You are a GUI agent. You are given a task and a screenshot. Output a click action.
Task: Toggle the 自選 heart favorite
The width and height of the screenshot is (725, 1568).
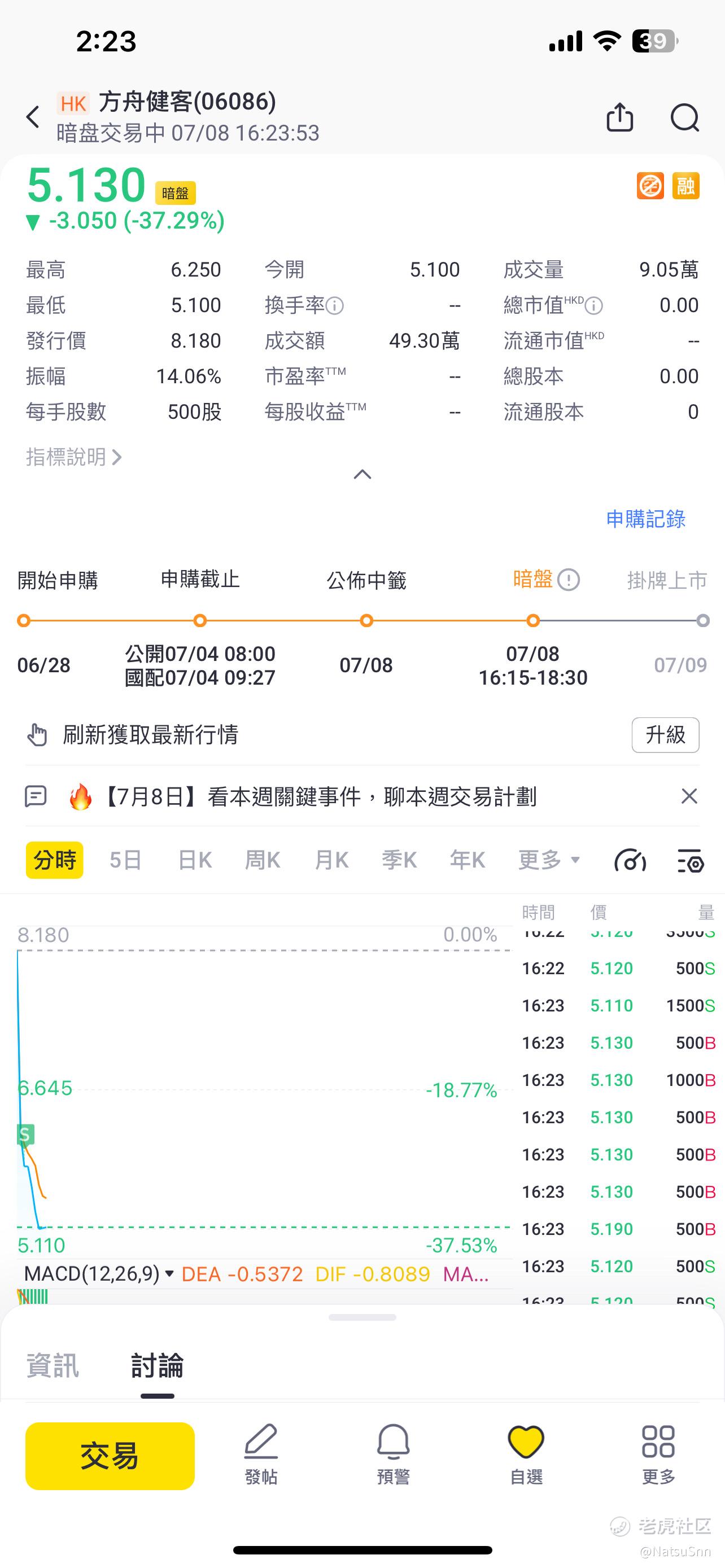(x=526, y=1442)
